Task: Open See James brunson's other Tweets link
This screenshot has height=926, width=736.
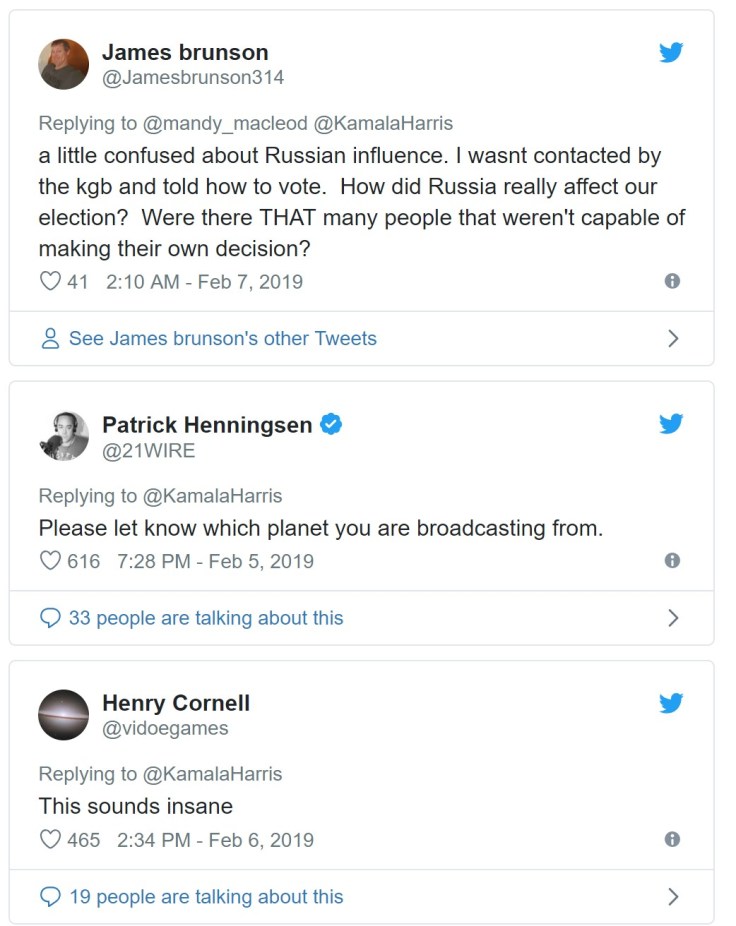Action: 222,339
